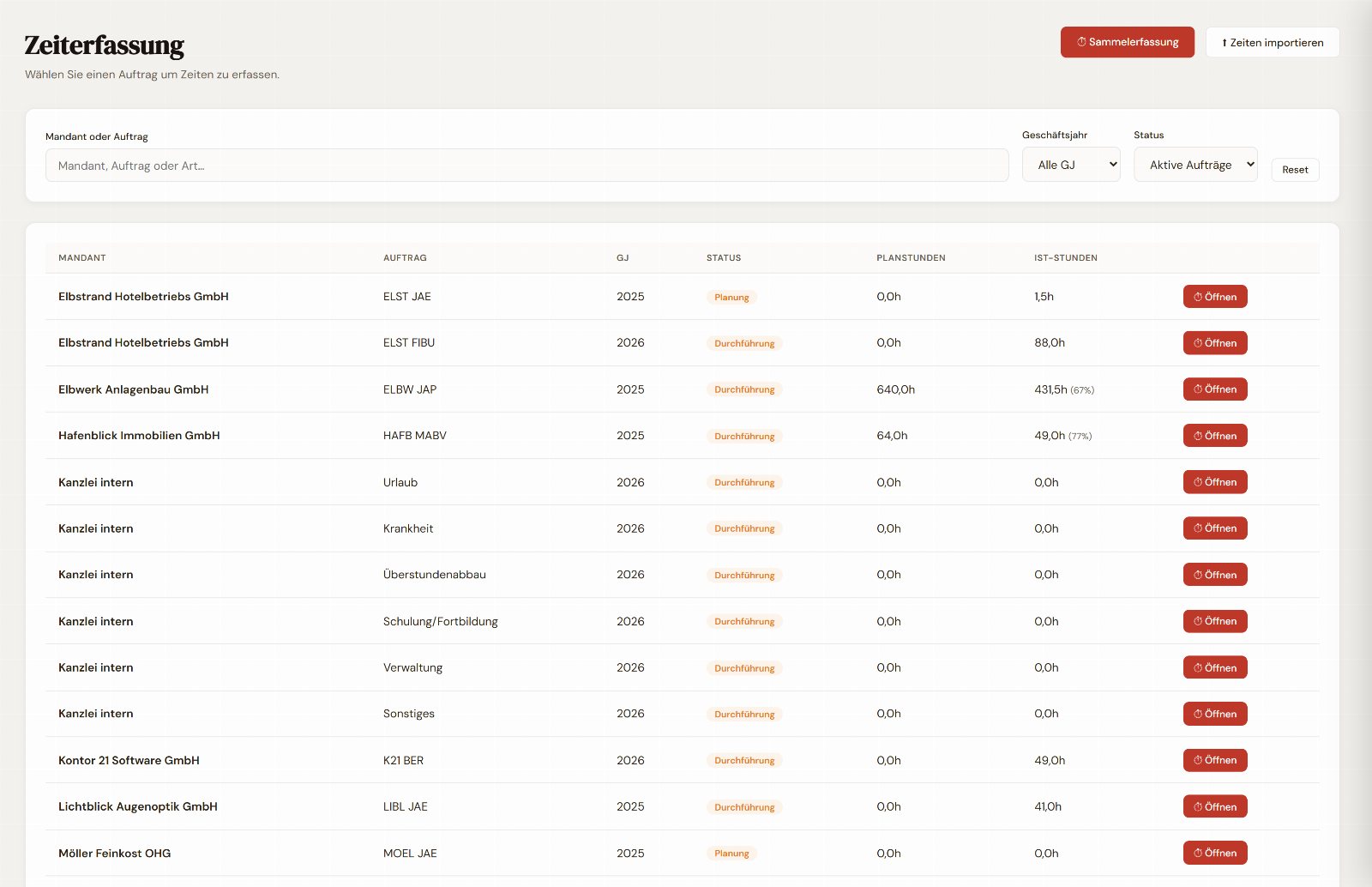Select Kontor 21 Software GmbH client name
The width and height of the screenshot is (1372, 887).
[x=129, y=760]
